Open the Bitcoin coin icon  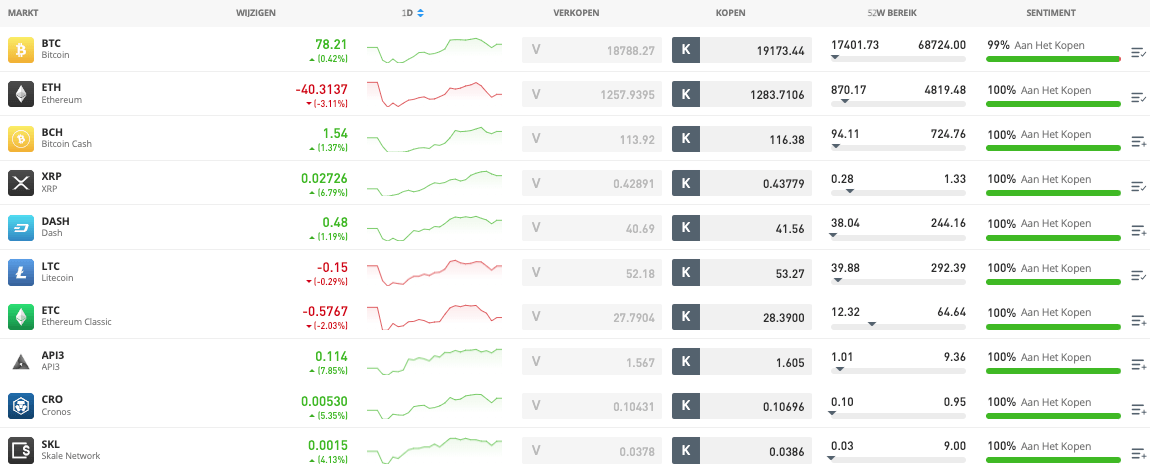pyautogui.click(x=21, y=50)
